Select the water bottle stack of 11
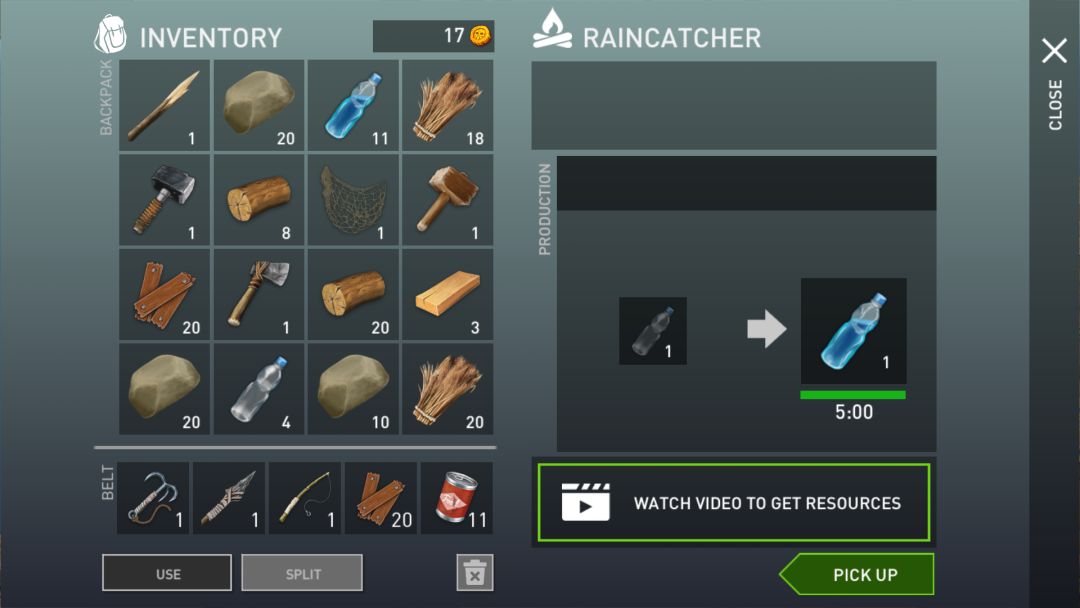This screenshot has width=1080, height=608. [353, 105]
